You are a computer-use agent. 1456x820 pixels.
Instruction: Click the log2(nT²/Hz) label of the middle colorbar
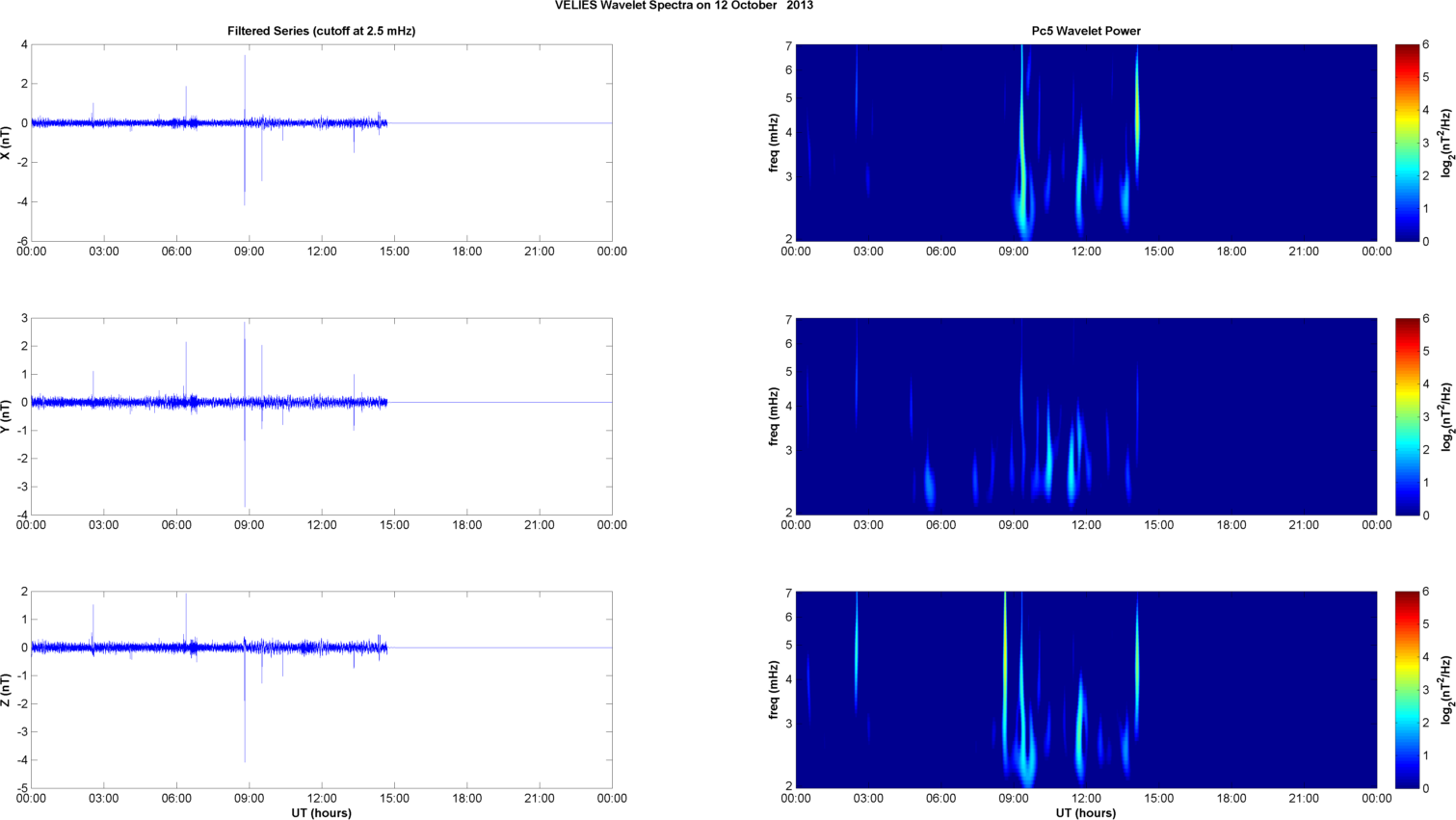pos(1446,416)
